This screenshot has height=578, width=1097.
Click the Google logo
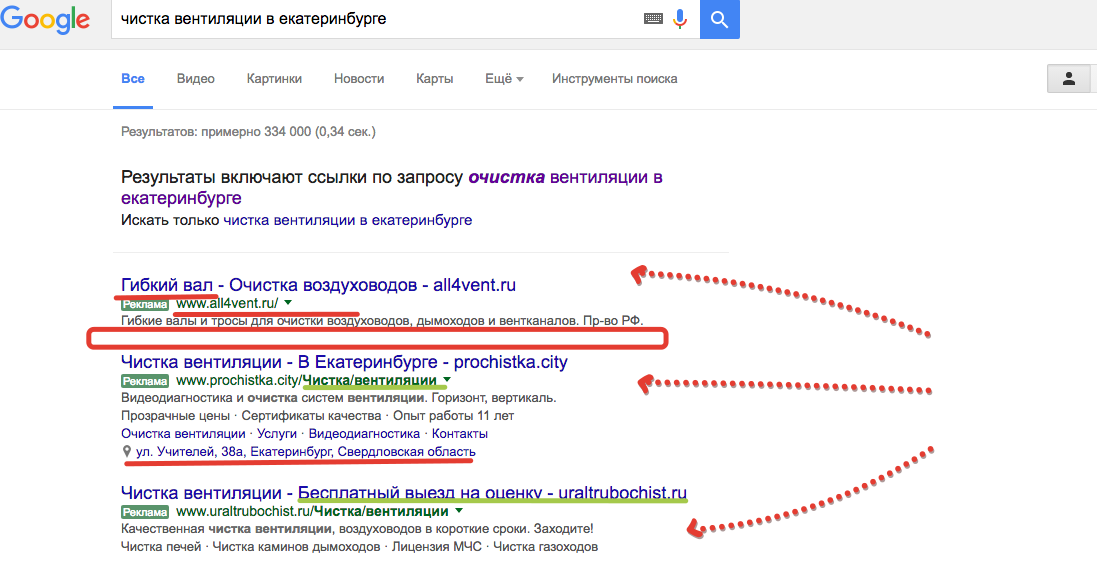coord(45,19)
